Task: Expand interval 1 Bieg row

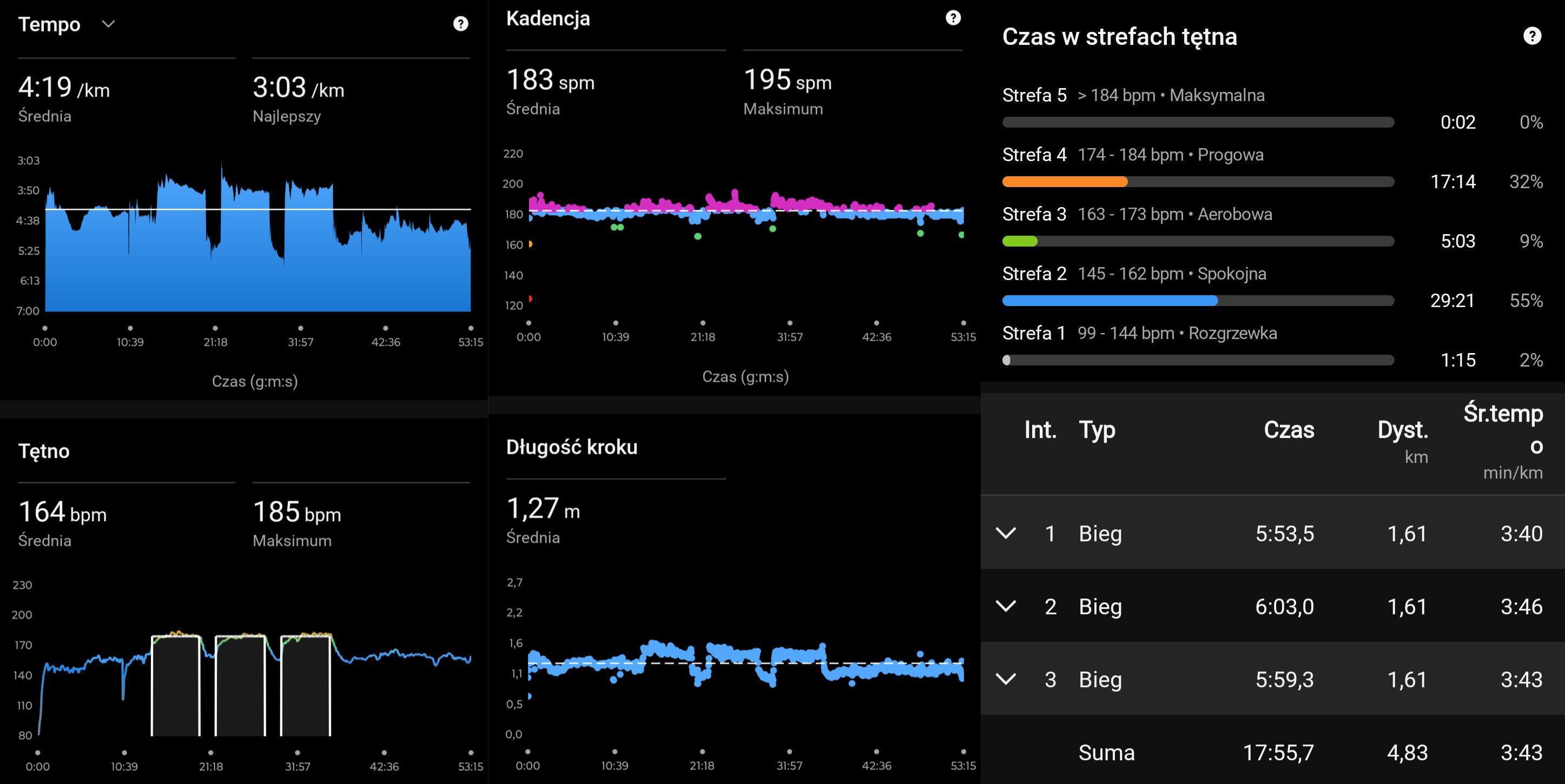Action: (1006, 533)
